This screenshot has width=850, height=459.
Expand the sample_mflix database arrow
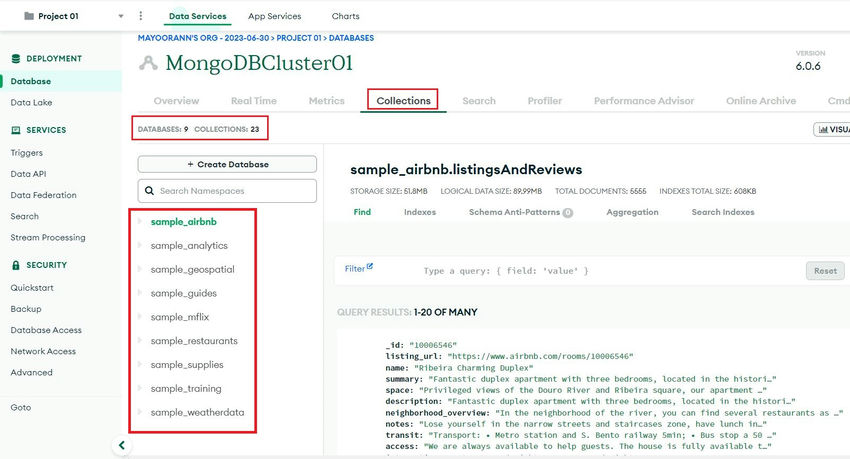pyautogui.click(x=140, y=316)
